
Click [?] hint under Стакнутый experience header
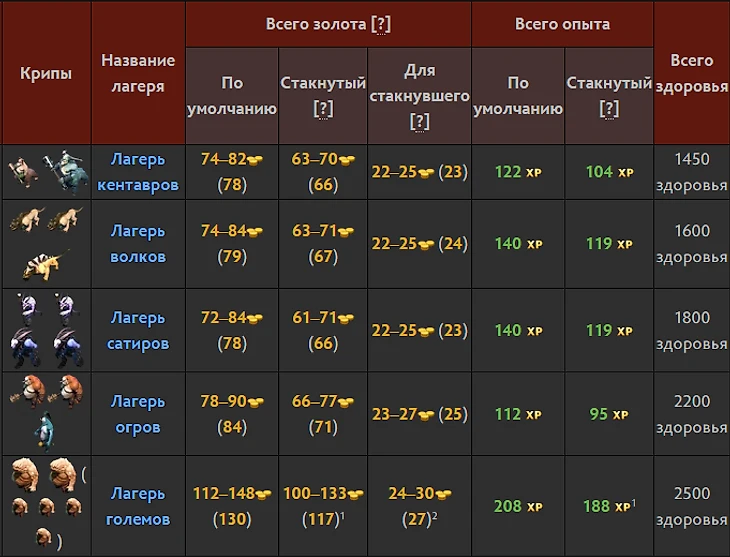coord(608,109)
